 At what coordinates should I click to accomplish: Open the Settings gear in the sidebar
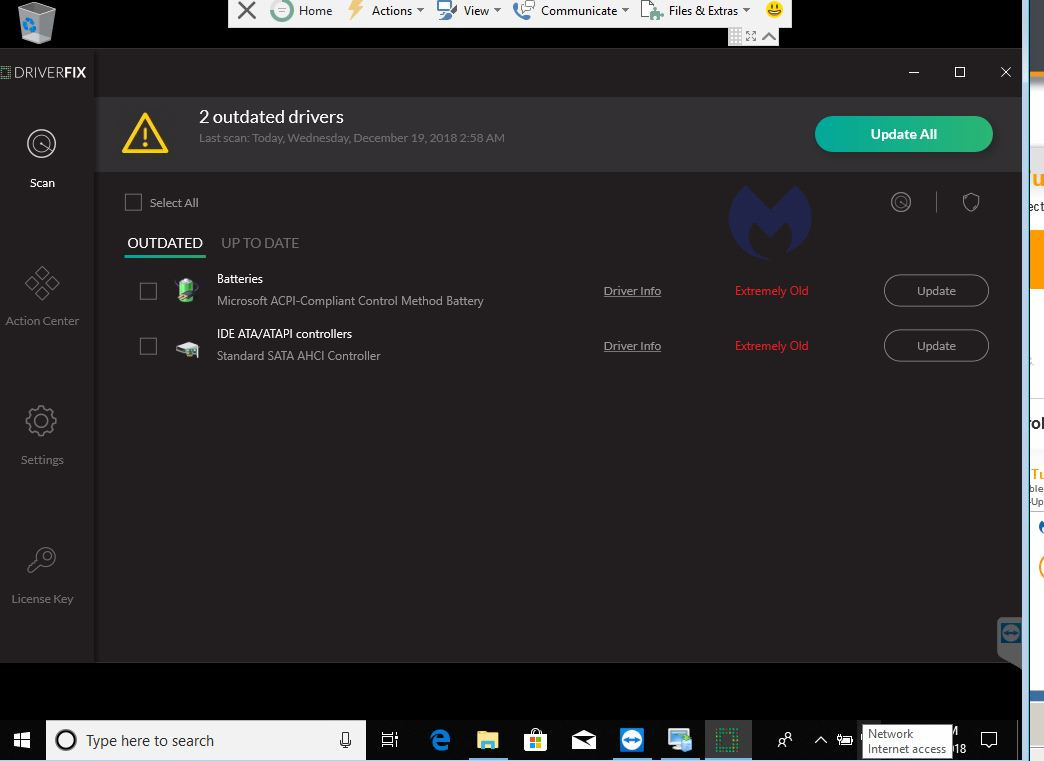tap(41, 435)
